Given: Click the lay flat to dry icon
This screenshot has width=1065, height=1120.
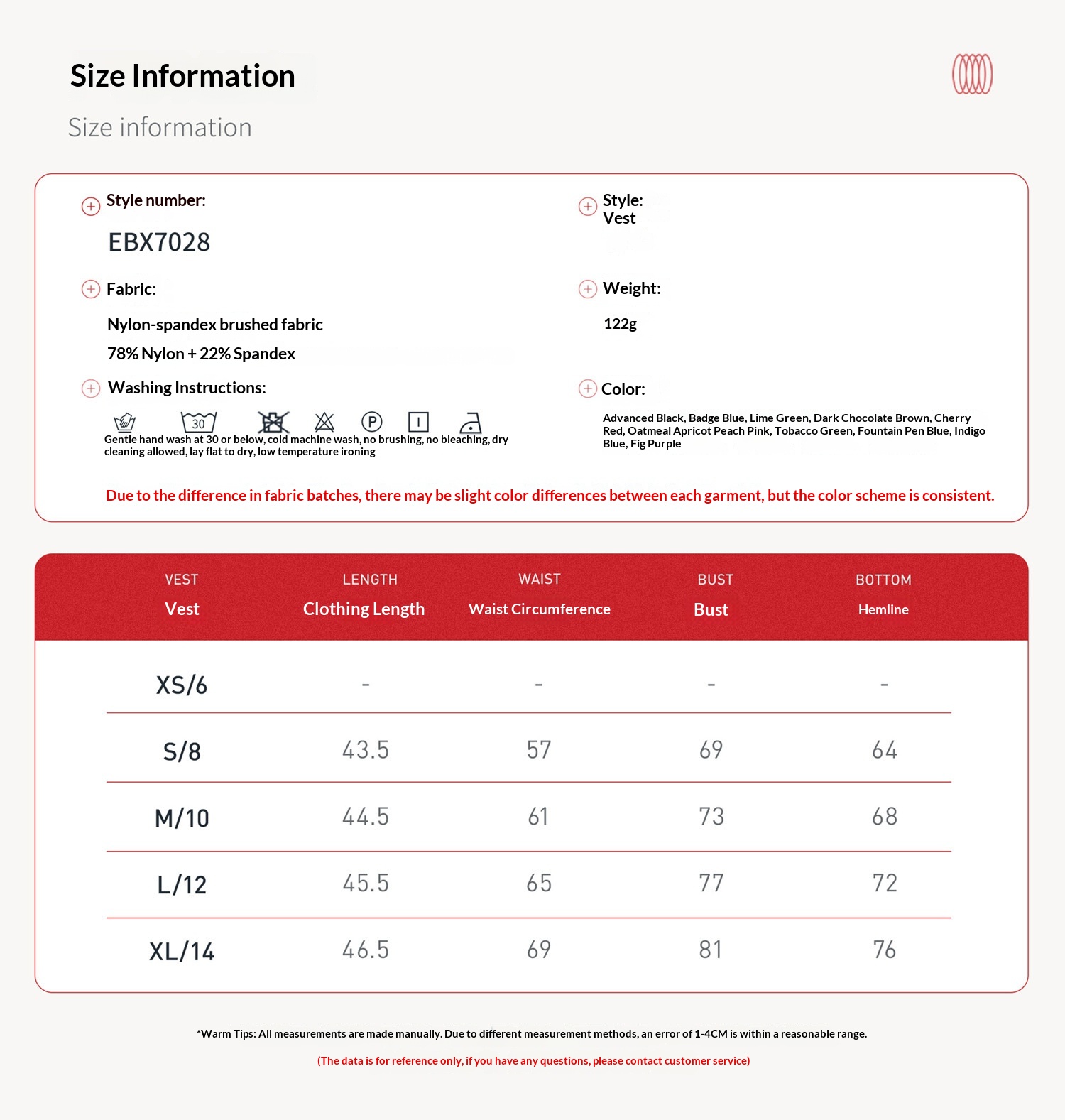Looking at the screenshot, I should [418, 422].
